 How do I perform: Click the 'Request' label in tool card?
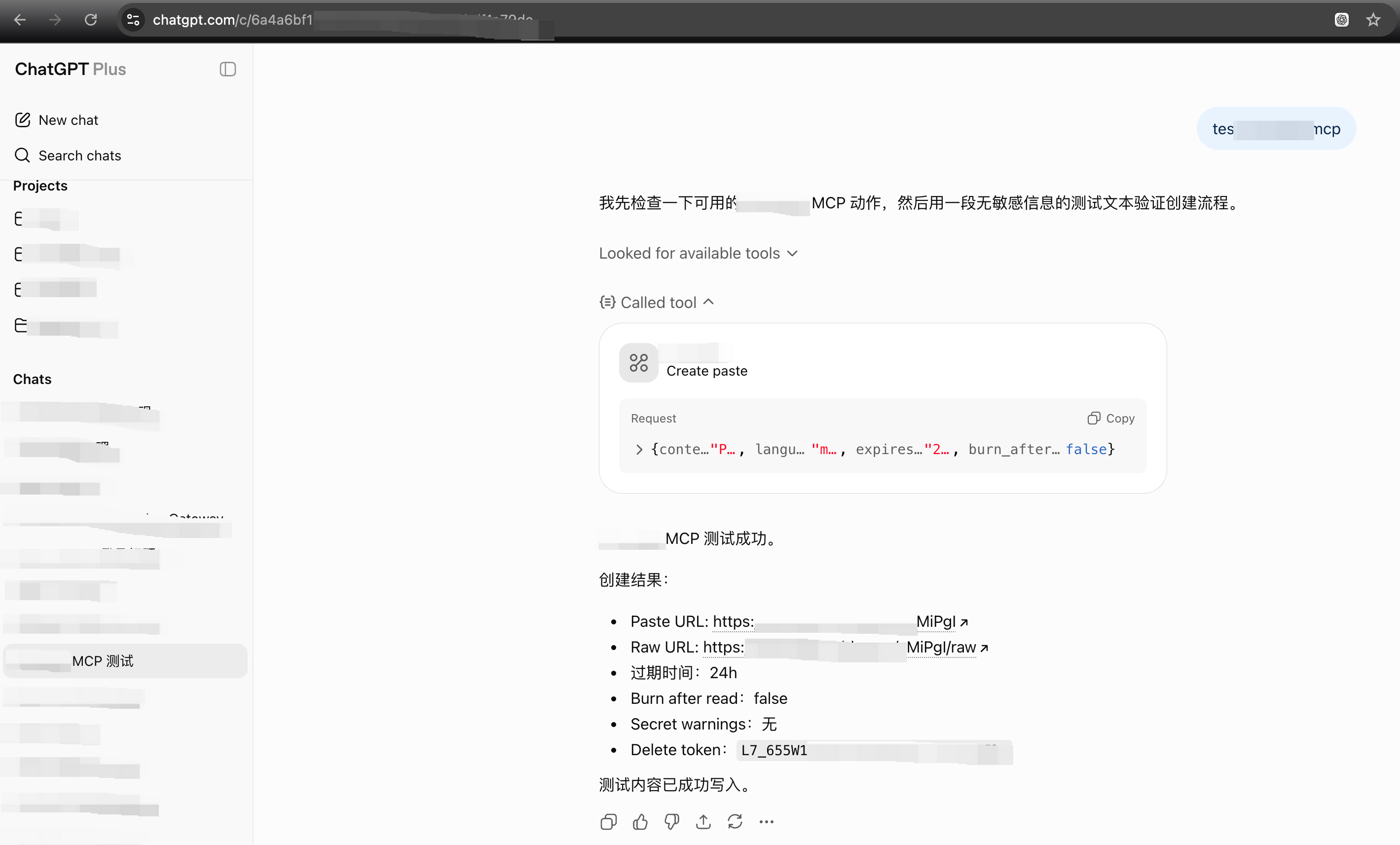click(x=654, y=419)
